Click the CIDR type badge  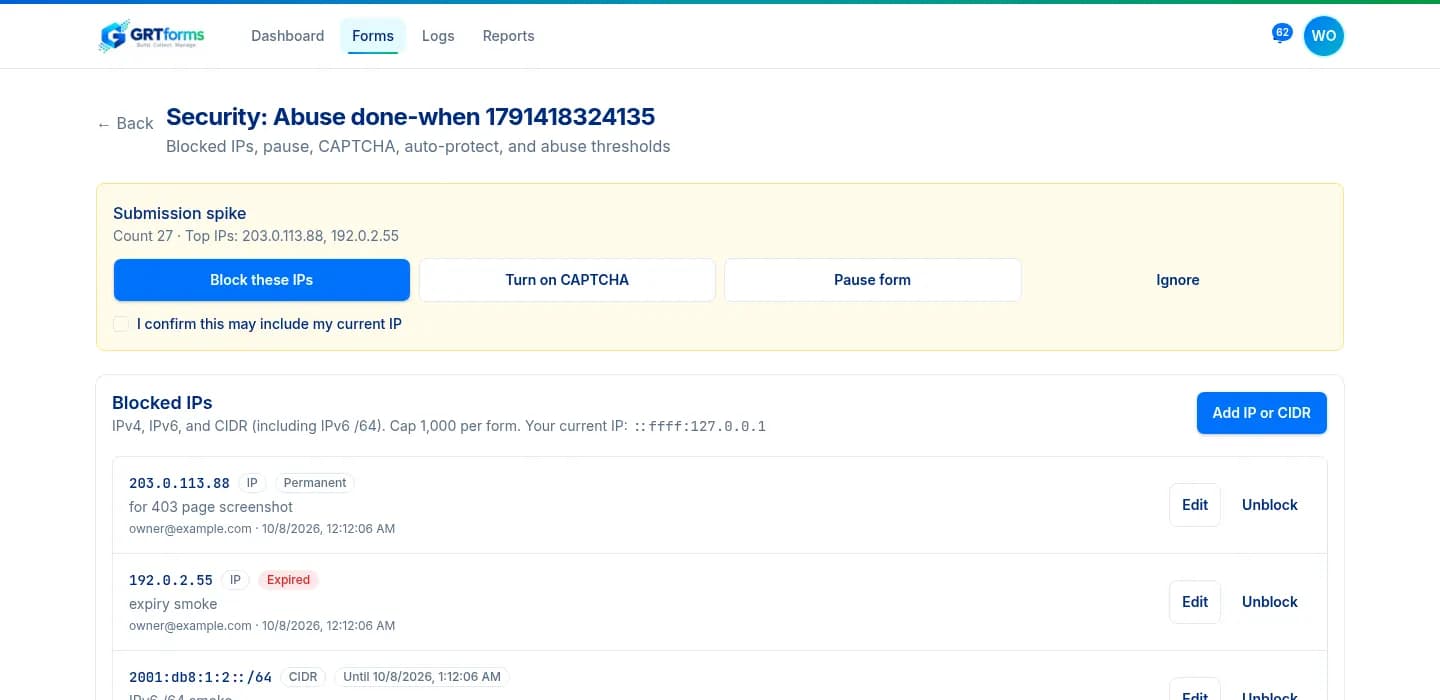click(x=303, y=677)
